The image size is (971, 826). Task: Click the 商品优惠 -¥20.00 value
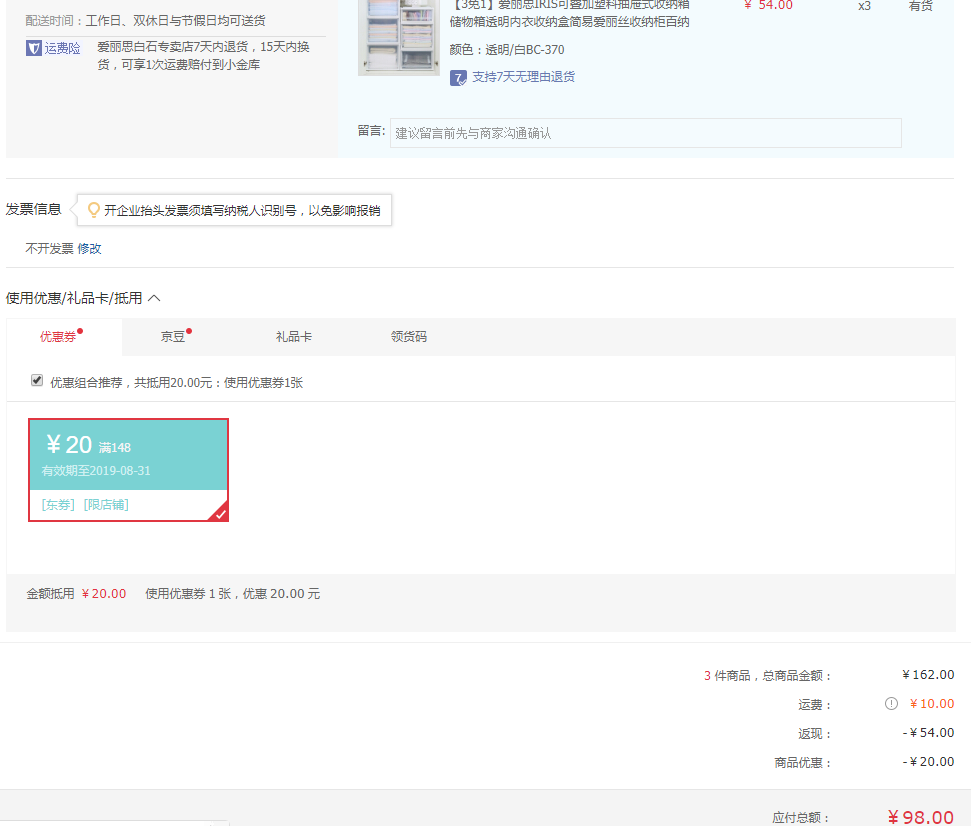pyautogui.click(x=928, y=762)
